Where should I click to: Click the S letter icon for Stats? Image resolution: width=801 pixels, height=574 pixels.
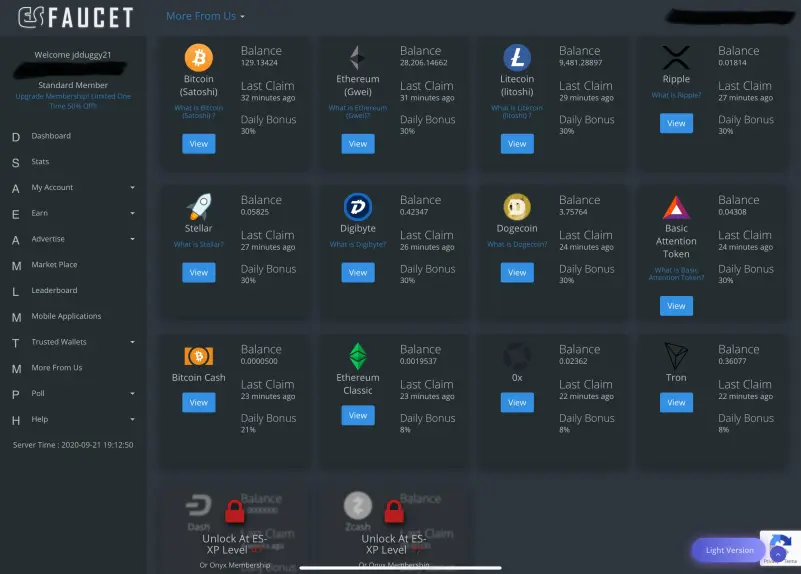tap(16, 163)
